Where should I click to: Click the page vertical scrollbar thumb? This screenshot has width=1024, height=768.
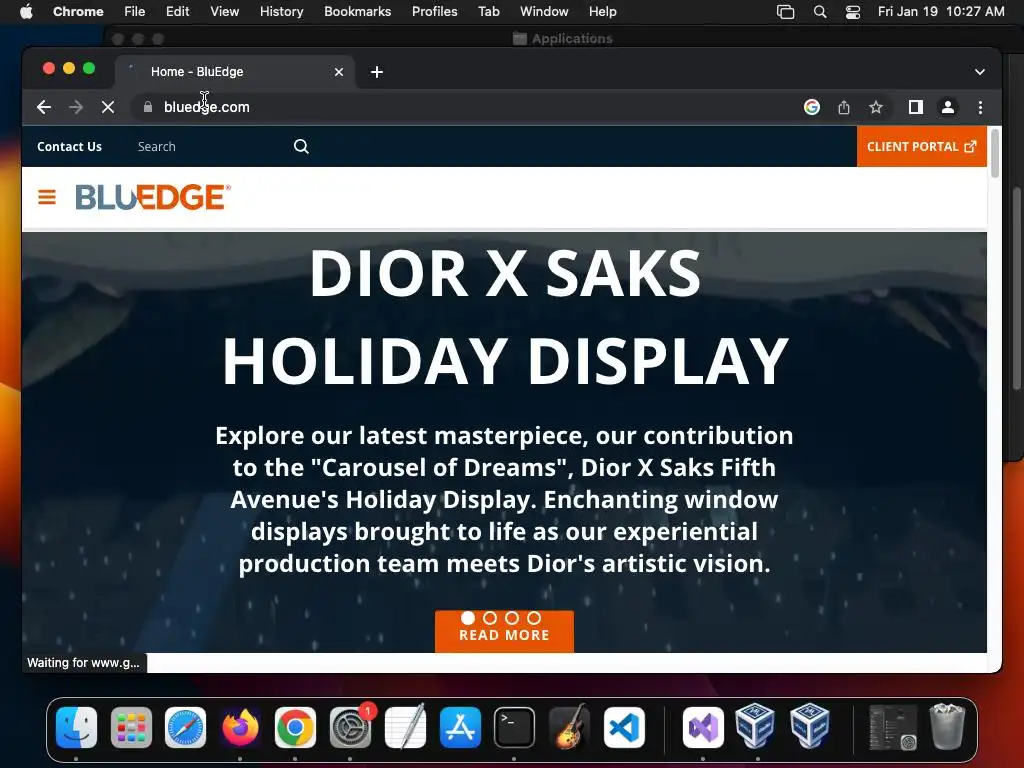coord(995,153)
